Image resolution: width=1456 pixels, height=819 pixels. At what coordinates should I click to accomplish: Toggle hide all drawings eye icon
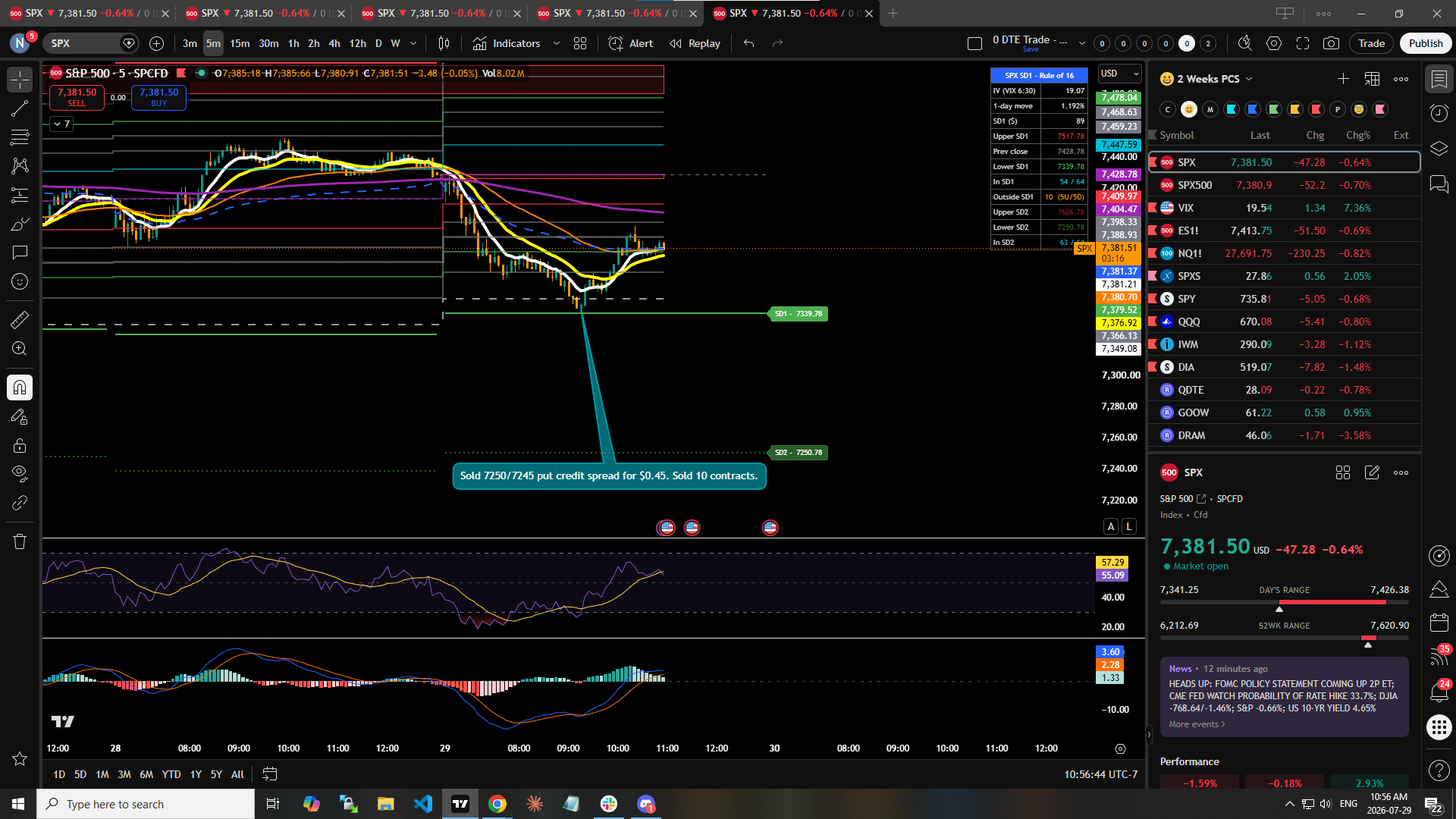tap(20, 474)
